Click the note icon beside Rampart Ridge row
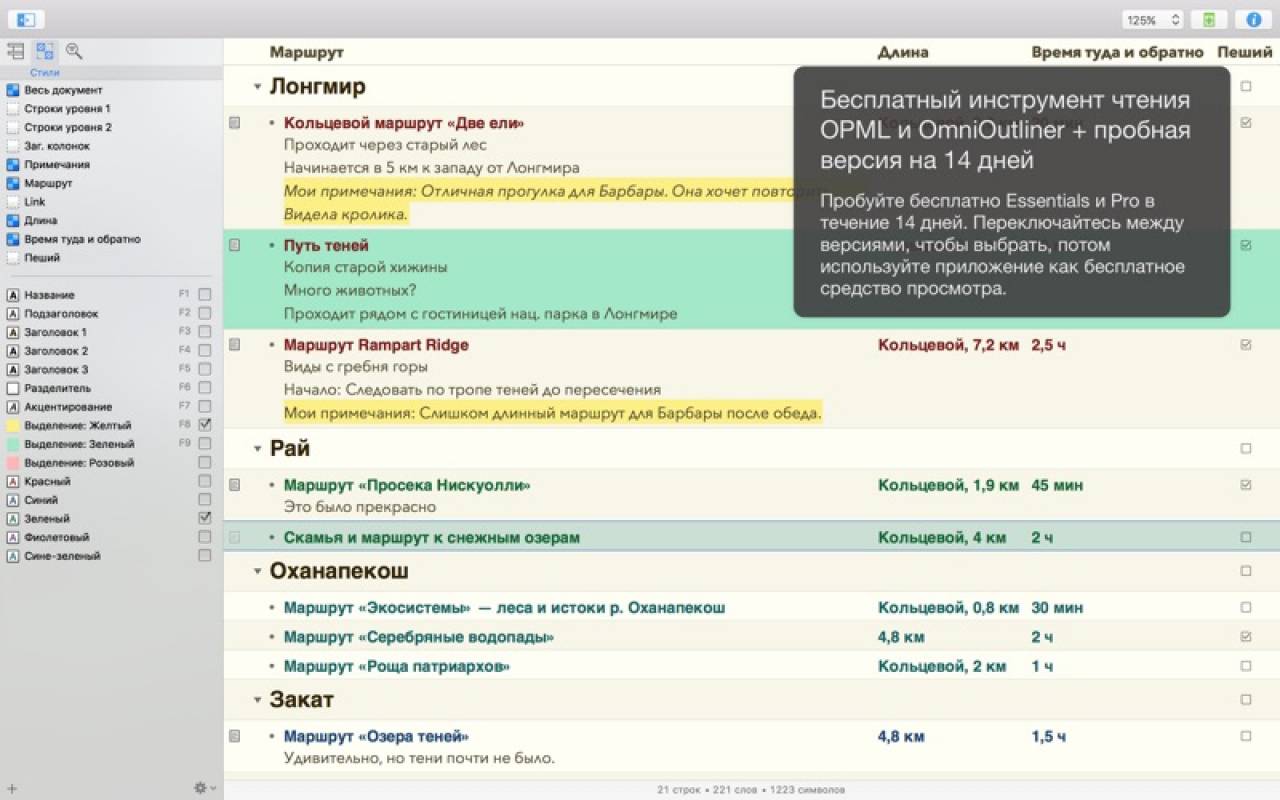The width and height of the screenshot is (1280, 800). pyautogui.click(x=234, y=345)
